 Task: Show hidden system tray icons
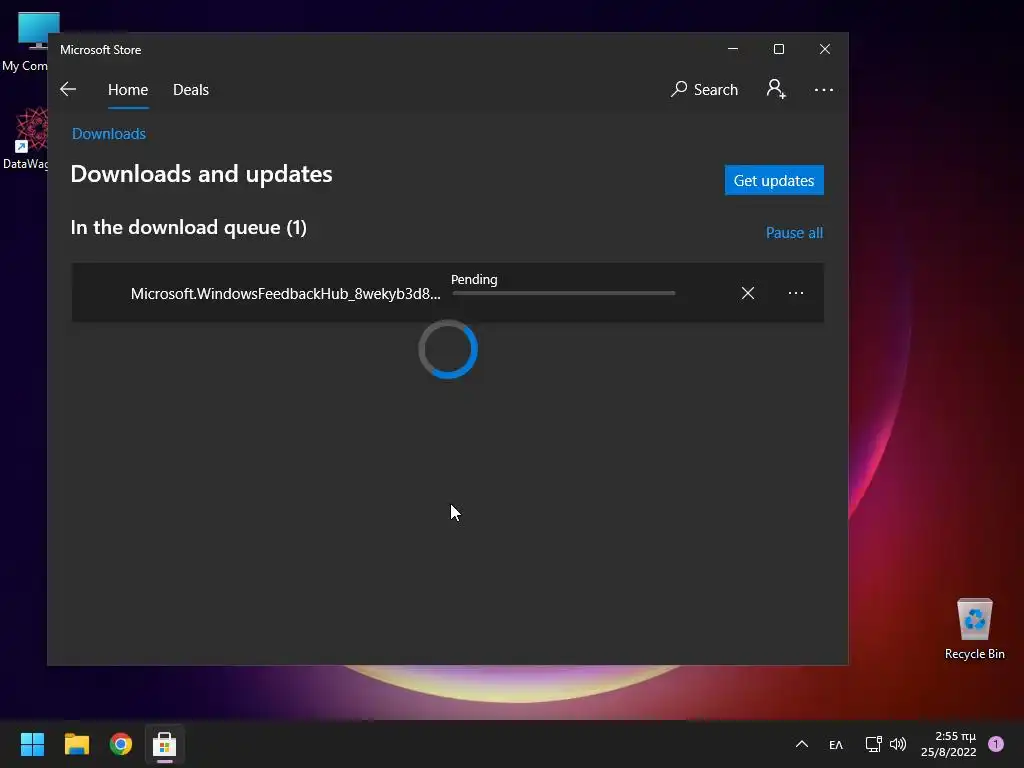802,744
